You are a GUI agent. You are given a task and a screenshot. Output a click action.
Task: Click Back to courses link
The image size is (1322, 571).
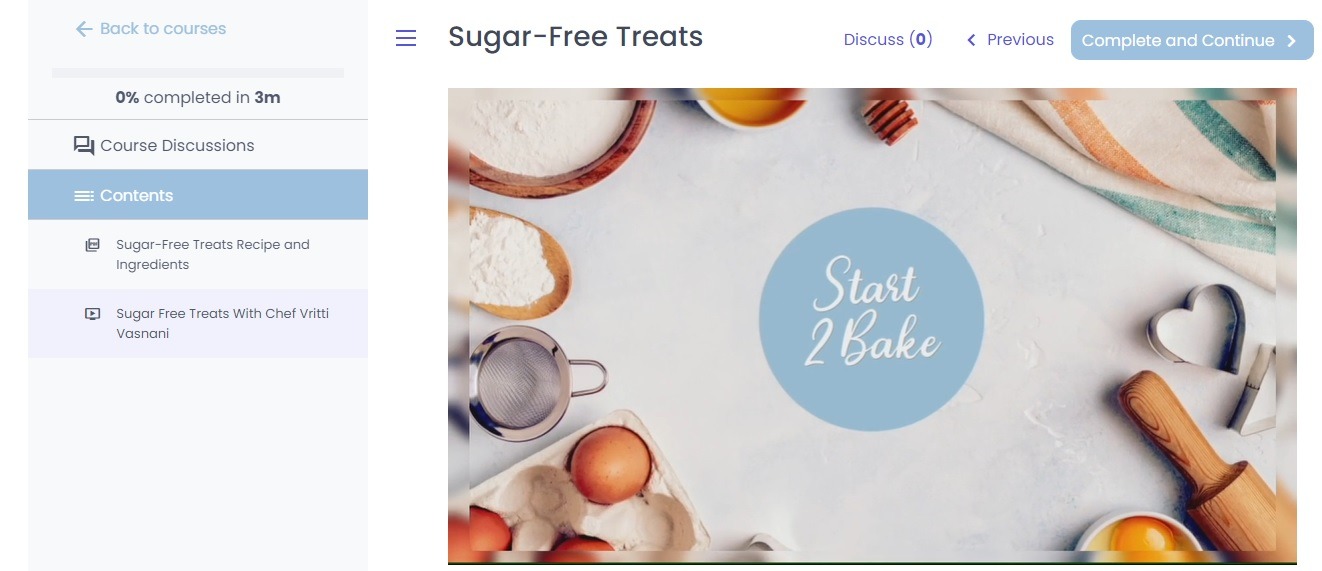pos(151,29)
